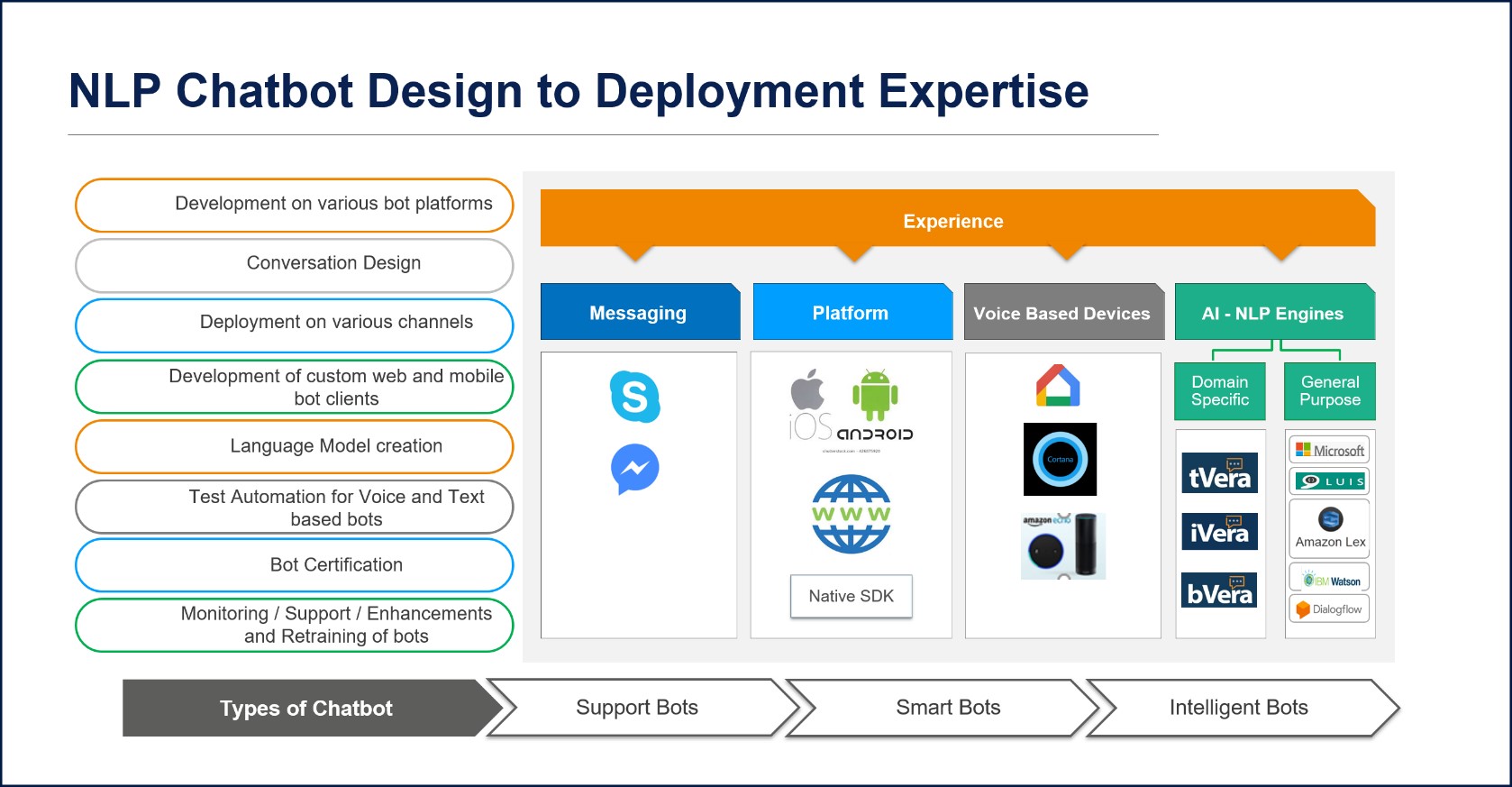Select the bVera logo
The width and height of the screenshot is (1512, 787).
pos(1220,590)
